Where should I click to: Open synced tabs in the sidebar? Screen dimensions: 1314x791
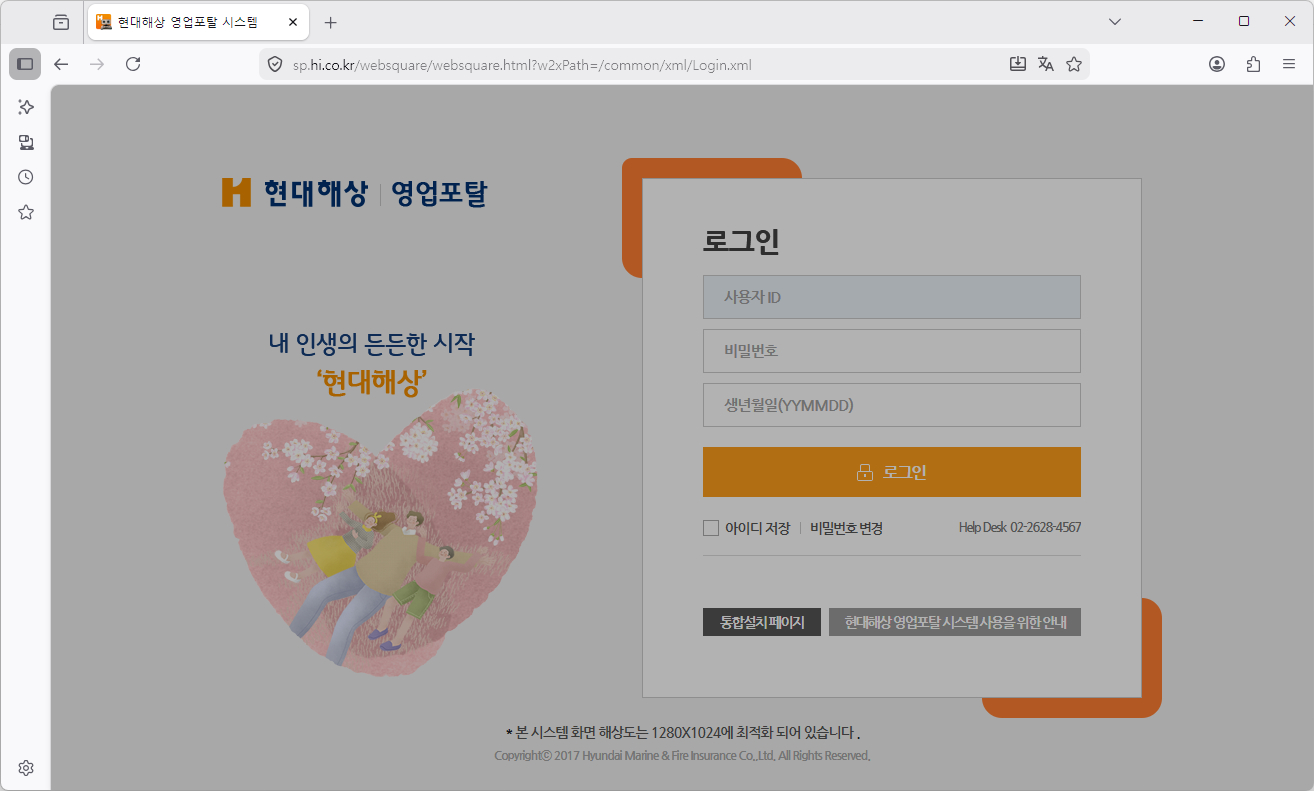coord(26,142)
